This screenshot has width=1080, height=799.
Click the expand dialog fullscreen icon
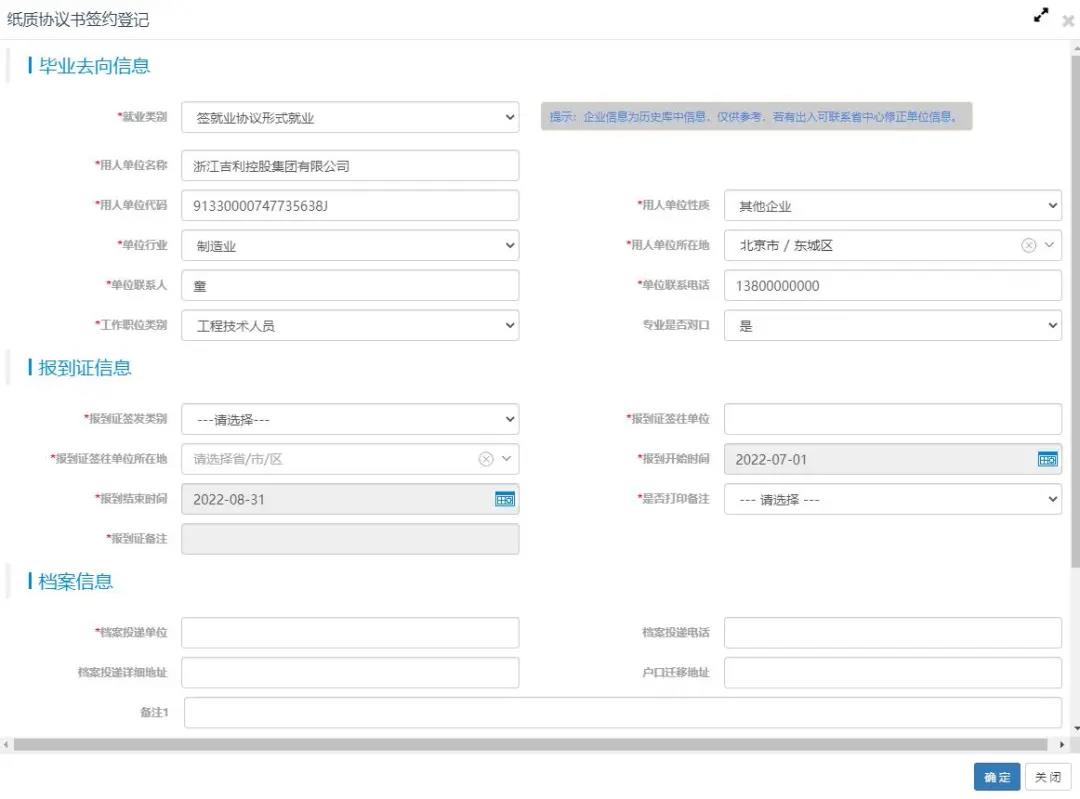click(x=1041, y=15)
